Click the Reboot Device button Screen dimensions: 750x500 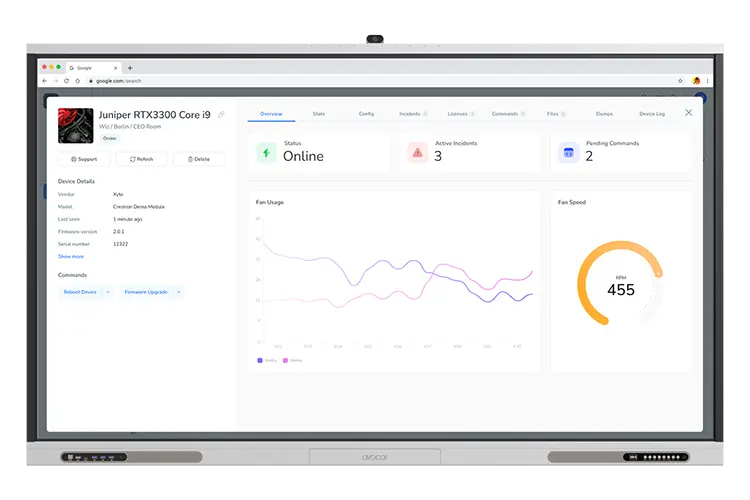click(80, 292)
